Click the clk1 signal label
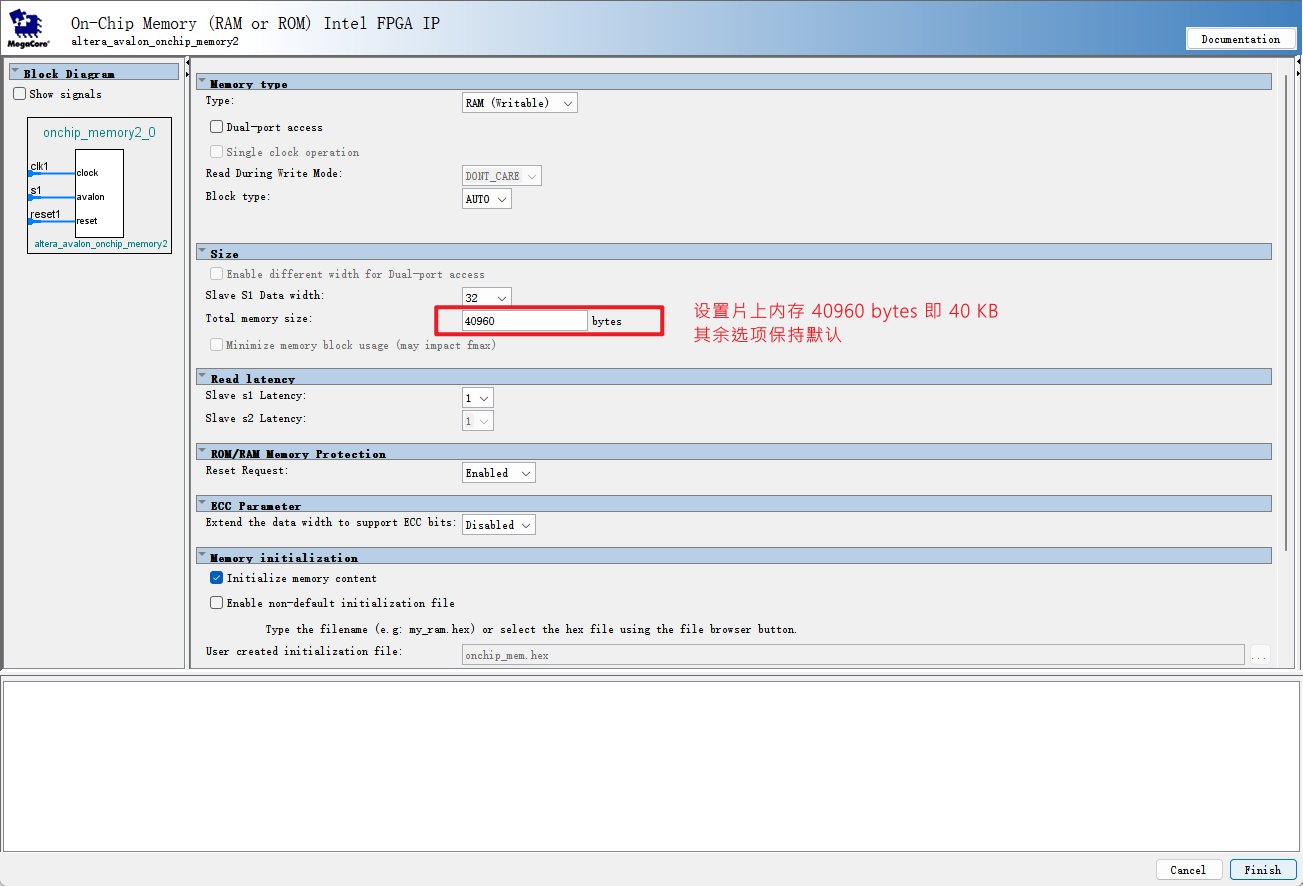Image resolution: width=1303 pixels, height=886 pixels. point(39,166)
